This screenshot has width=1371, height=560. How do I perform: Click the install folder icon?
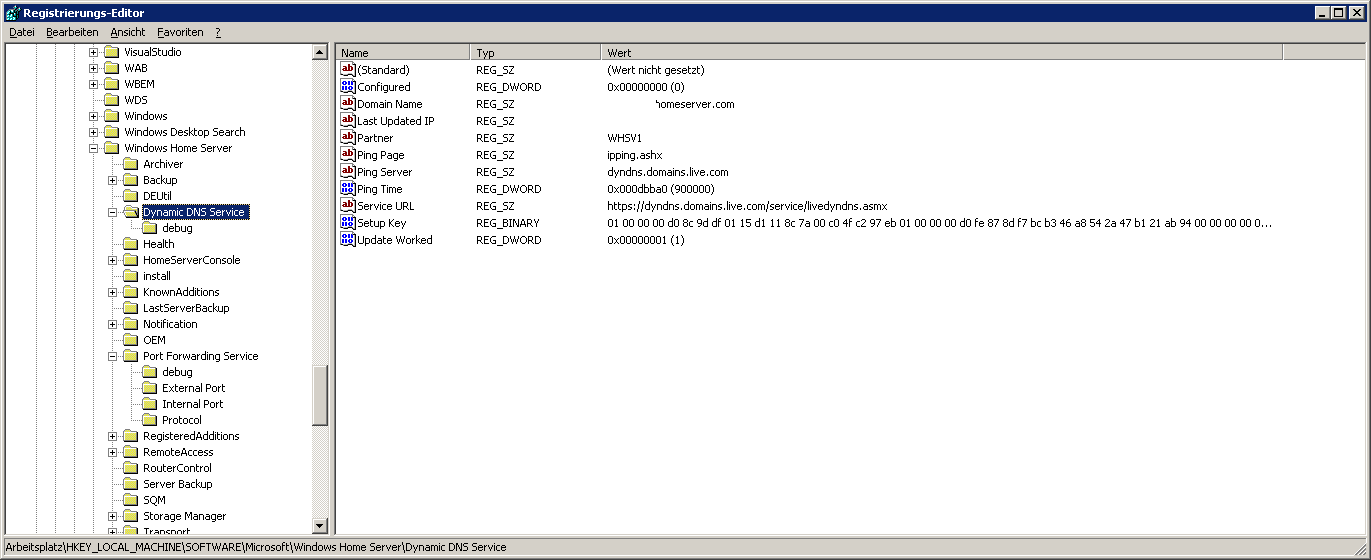pyautogui.click(x=130, y=276)
